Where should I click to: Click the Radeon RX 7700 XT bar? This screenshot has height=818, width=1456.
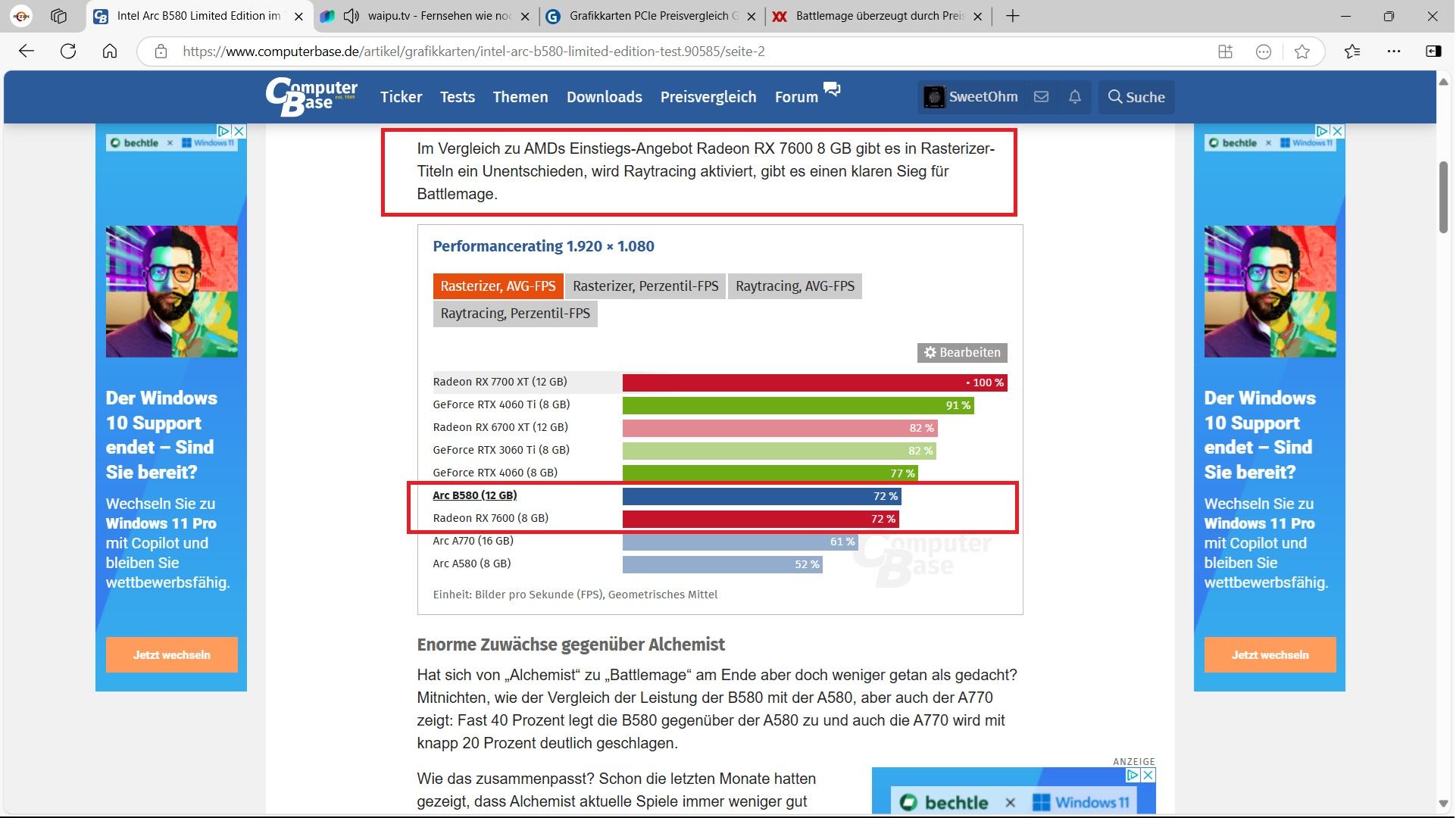point(814,382)
